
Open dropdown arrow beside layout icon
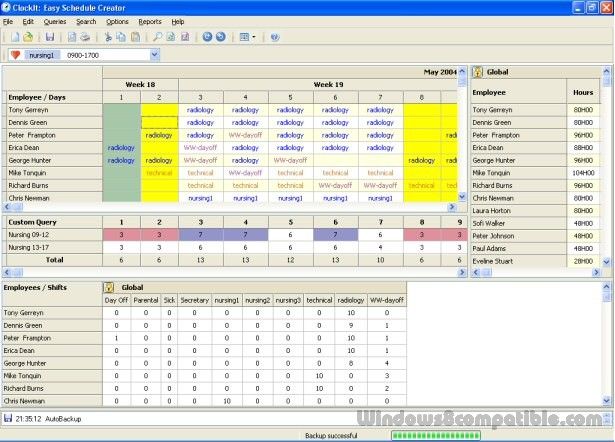[254, 37]
